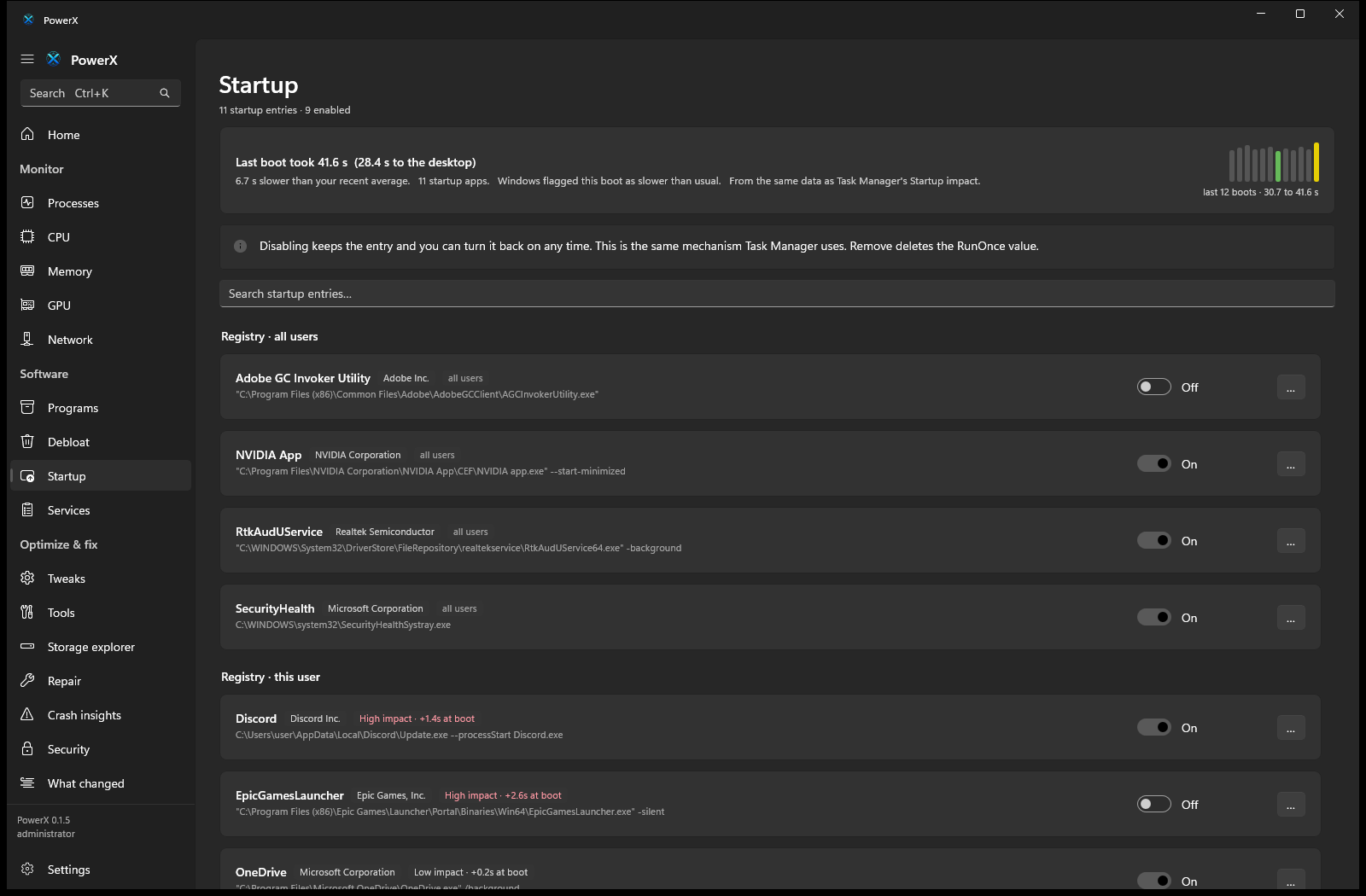Switch off SecurityHealth startup toggle
Viewport: 1366px width, 896px height.
1153,618
